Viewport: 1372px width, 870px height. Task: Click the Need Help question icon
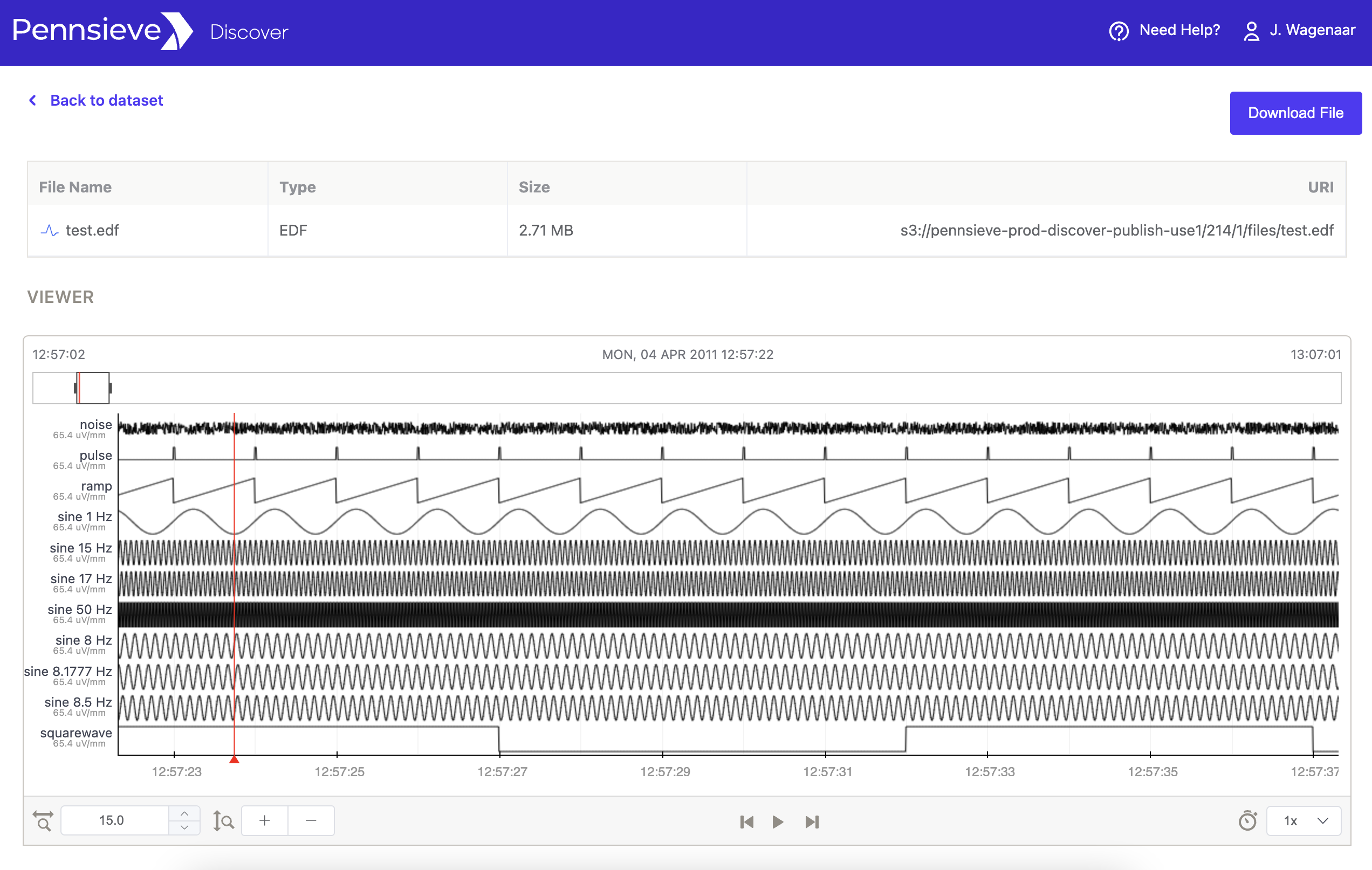pyautogui.click(x=1119, y=31)
